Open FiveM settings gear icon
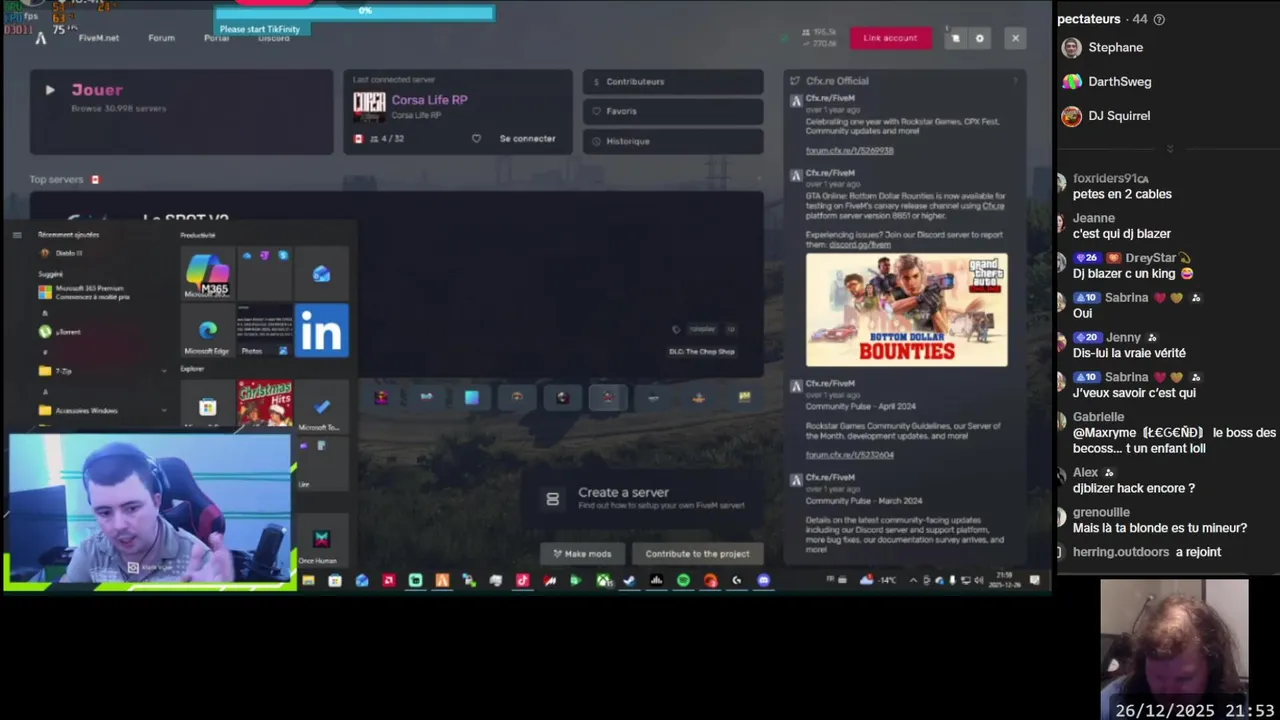This screenshot has height=720, width=1280. coord(980,38)
